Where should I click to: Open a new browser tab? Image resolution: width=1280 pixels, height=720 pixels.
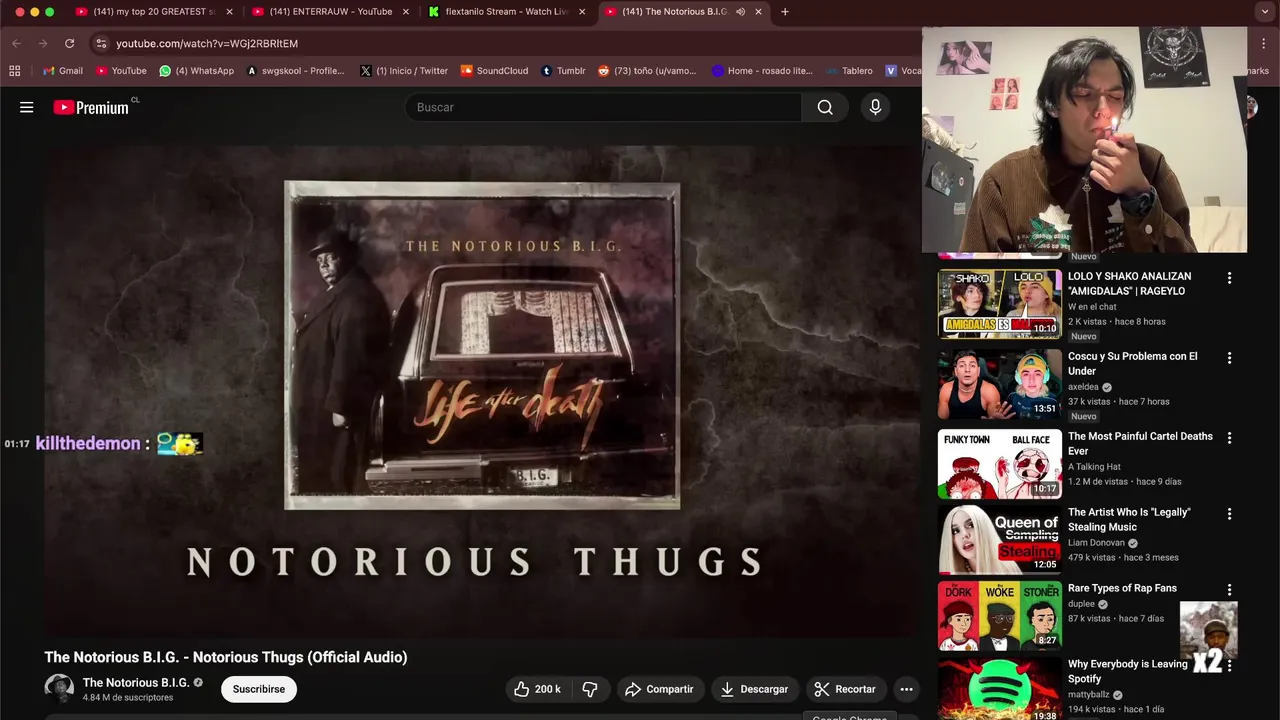(785, 12)
